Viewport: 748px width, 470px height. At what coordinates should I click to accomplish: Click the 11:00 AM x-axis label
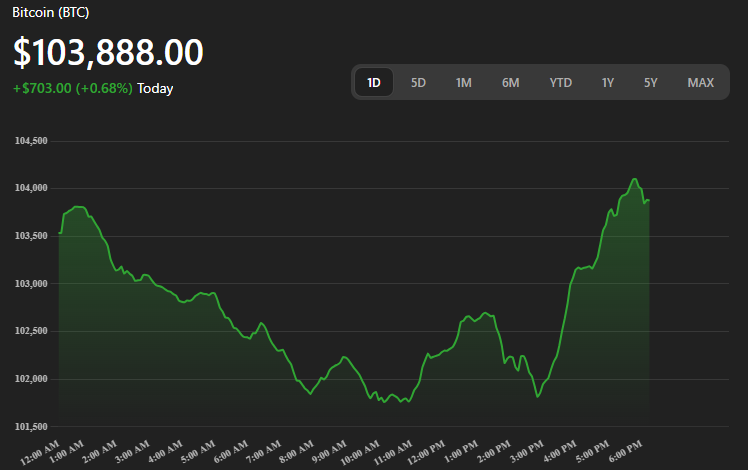point(393,453)
